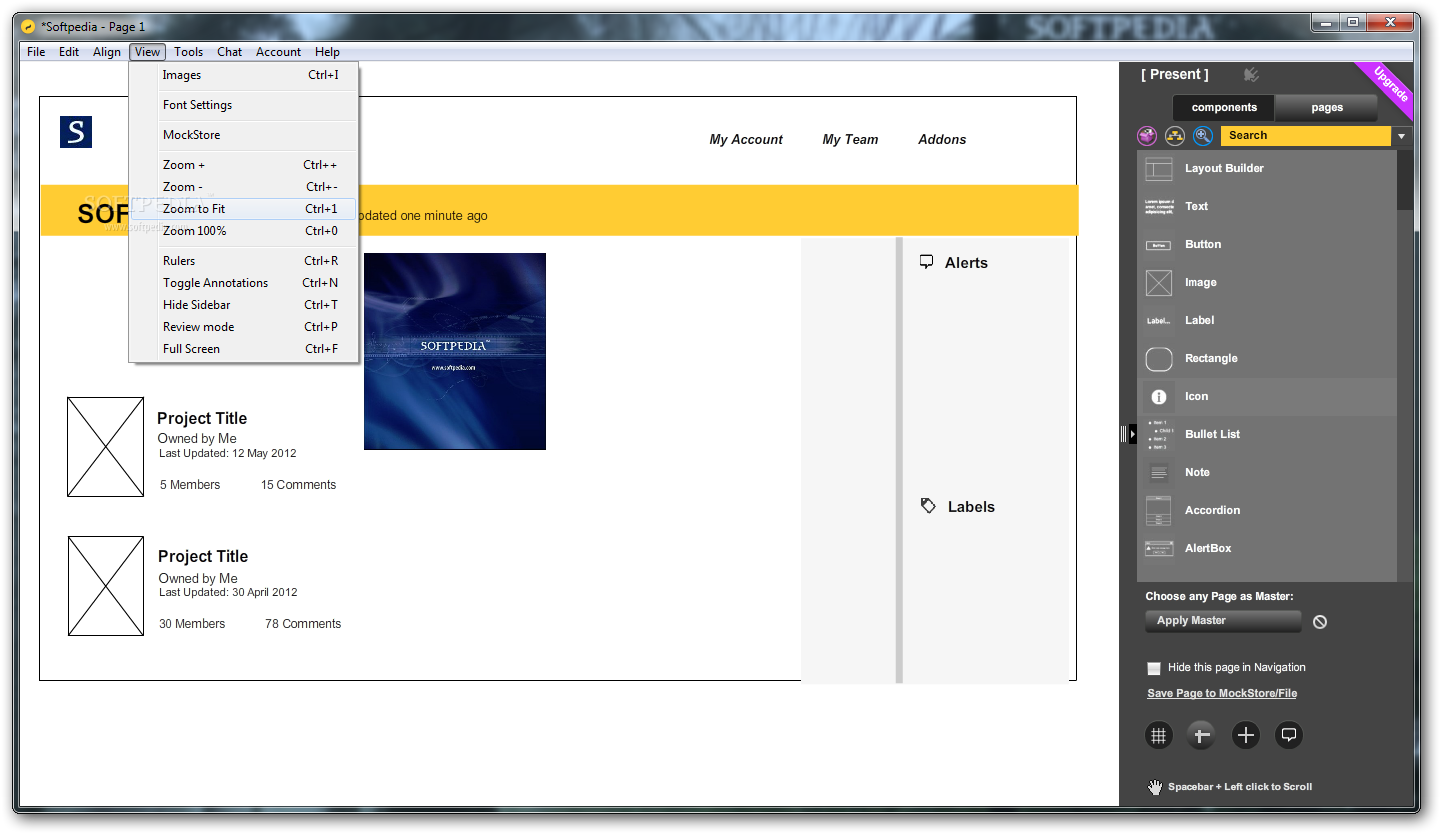Click My Account link on canvas
The width and height of the screenshot is (1441, 834).
tap(746, 140)
